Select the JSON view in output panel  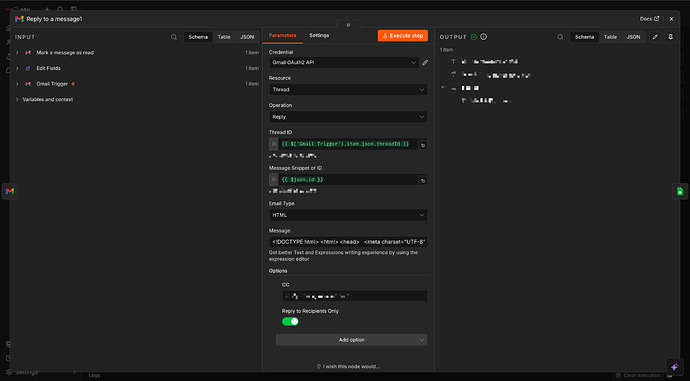click(x=633, y=37)
